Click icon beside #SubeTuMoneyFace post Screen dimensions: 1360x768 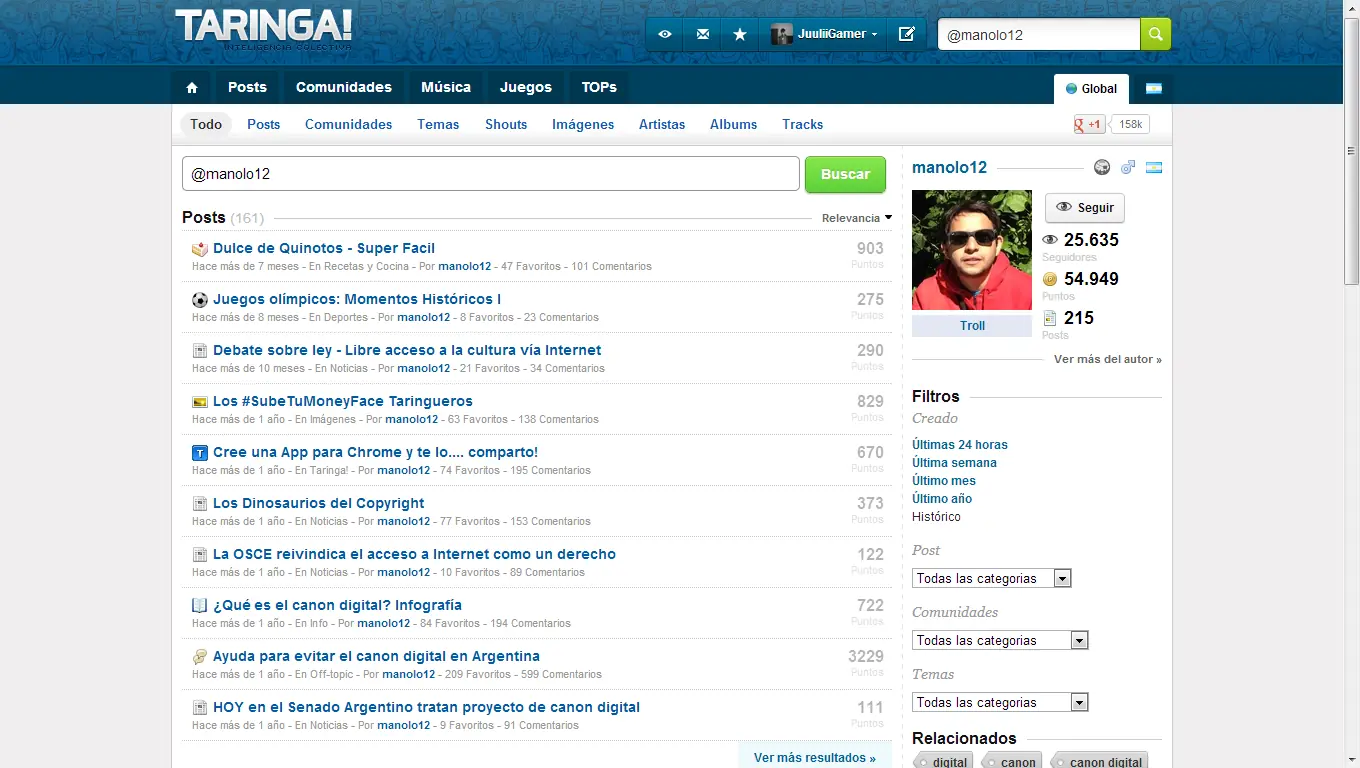pyautogui.click(x=200, y=402)
